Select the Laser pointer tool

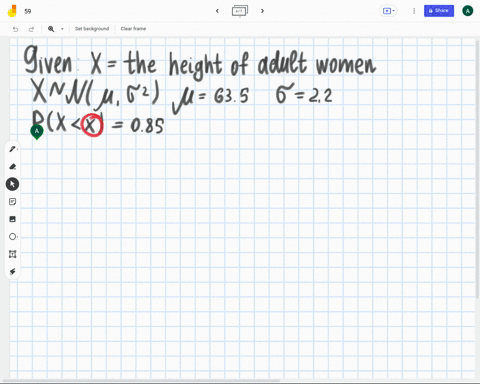(x=13, y=272)
